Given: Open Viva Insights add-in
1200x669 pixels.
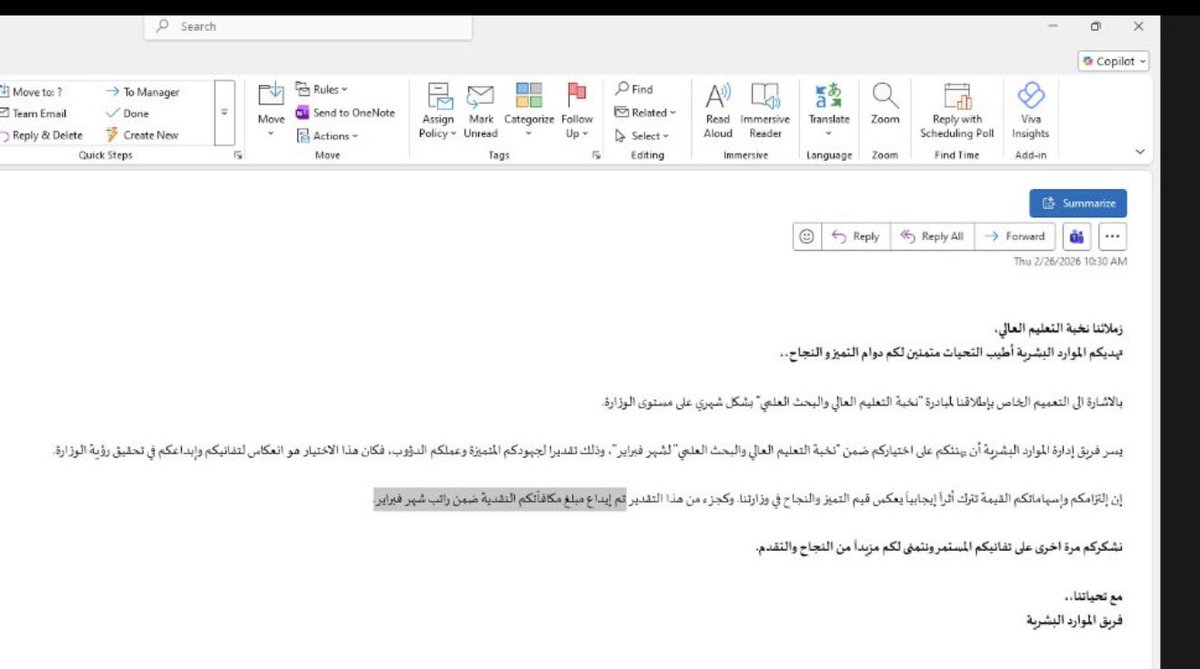Looking at the screenshot, I should pos(1030,110).
